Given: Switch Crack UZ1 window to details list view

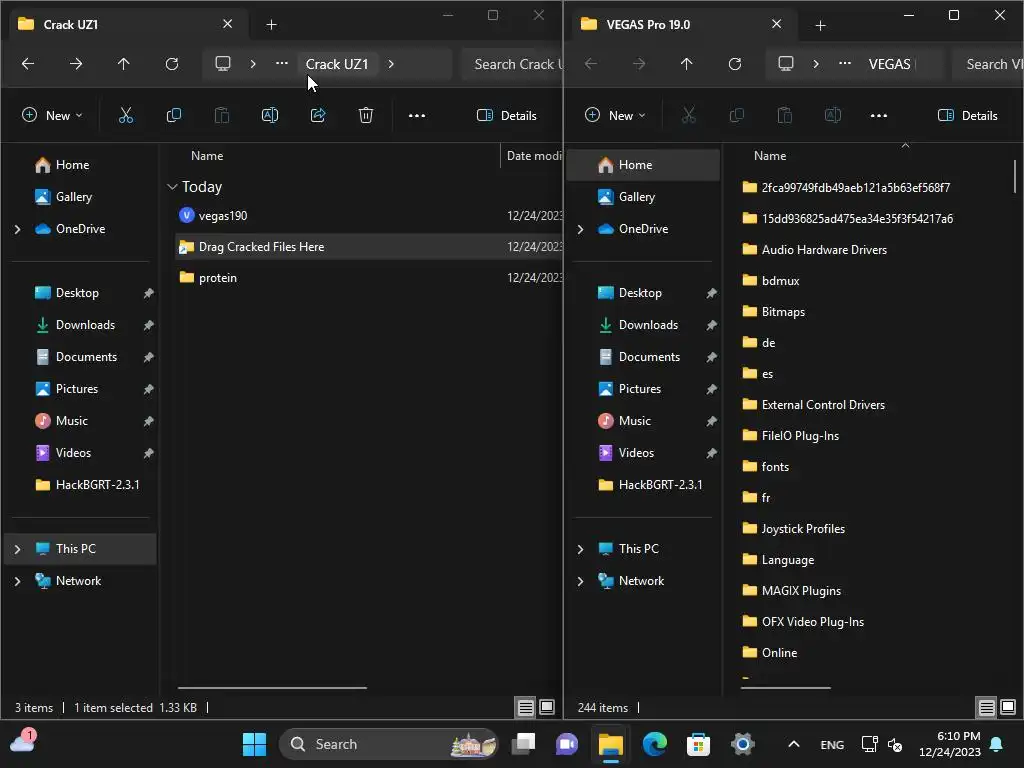Looking at the screenshot, I should click(x=525, y=707).
